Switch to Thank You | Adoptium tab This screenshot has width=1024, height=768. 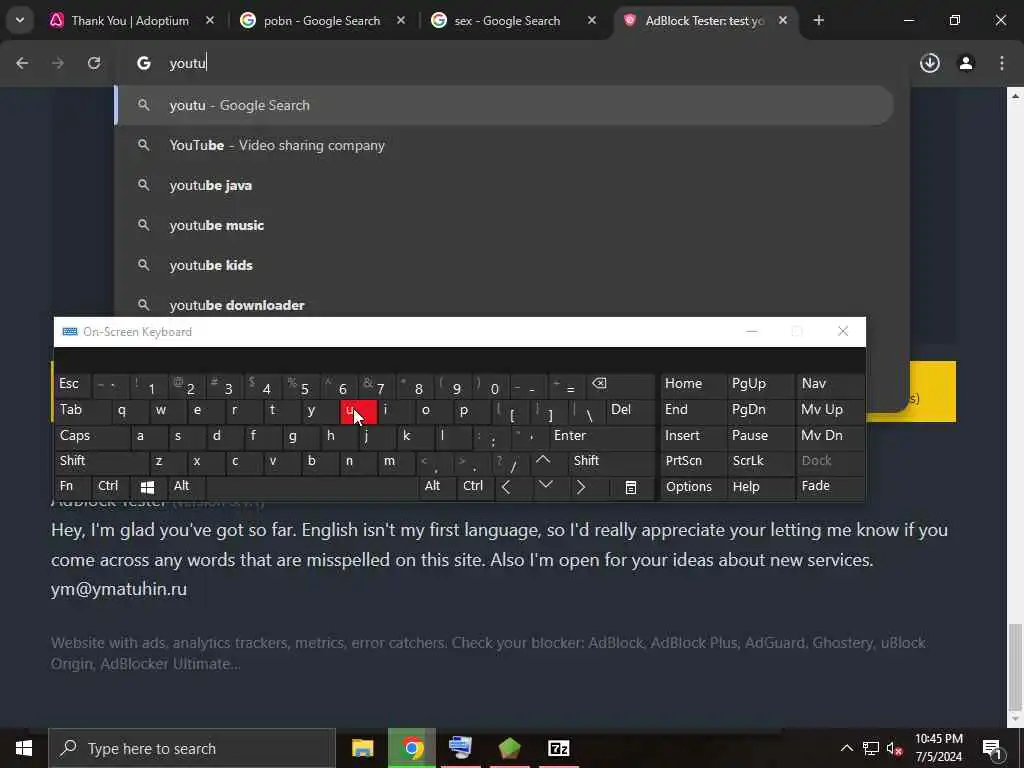pos(131,21)
